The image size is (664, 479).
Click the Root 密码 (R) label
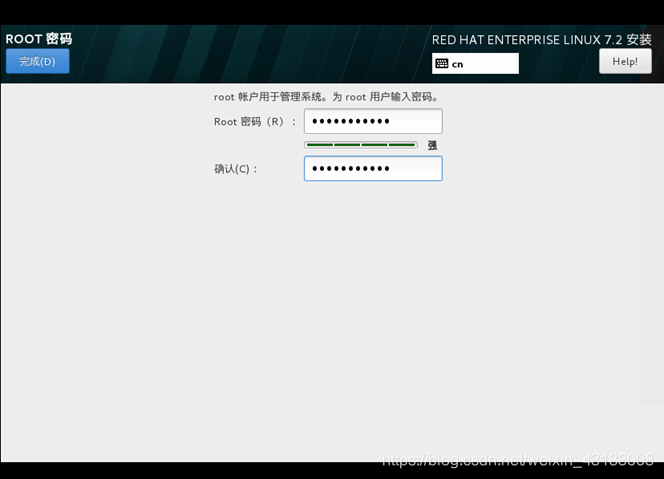click(255, 122)
